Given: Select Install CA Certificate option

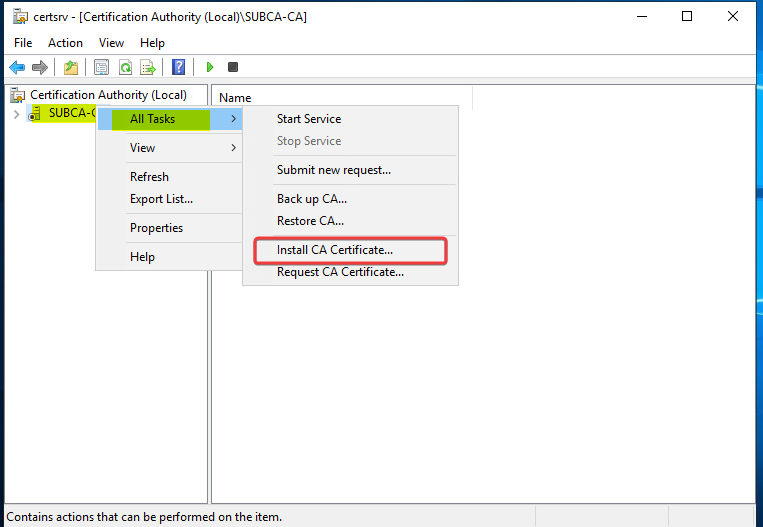Looking at the screenshot, I should pos(335,250).
